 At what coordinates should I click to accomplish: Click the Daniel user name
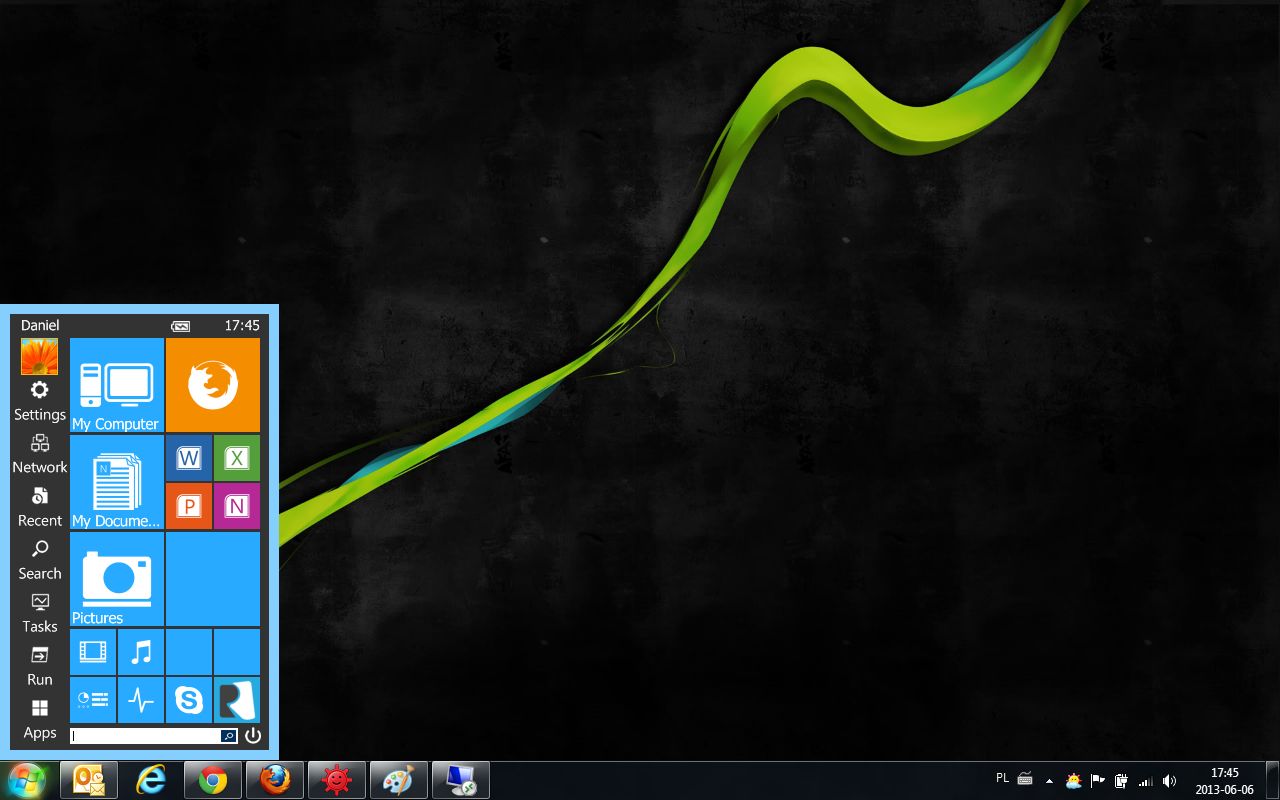point(40,325)
